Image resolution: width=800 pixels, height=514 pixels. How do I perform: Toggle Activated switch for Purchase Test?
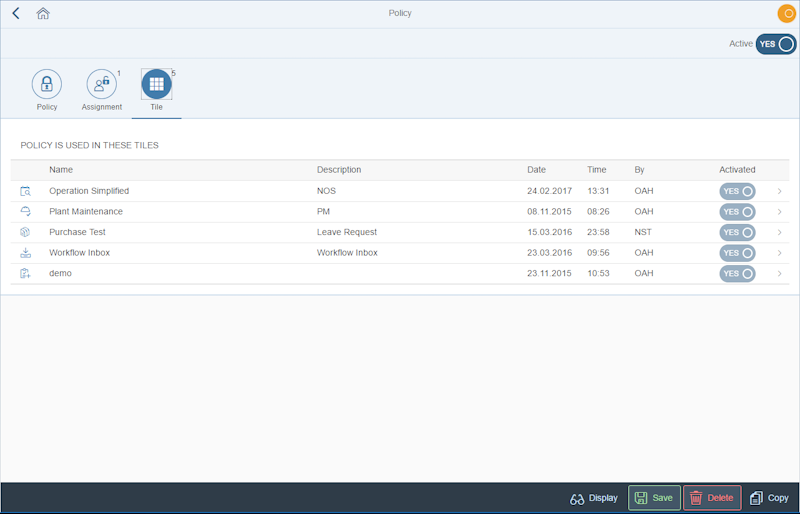tap(737, 232)
